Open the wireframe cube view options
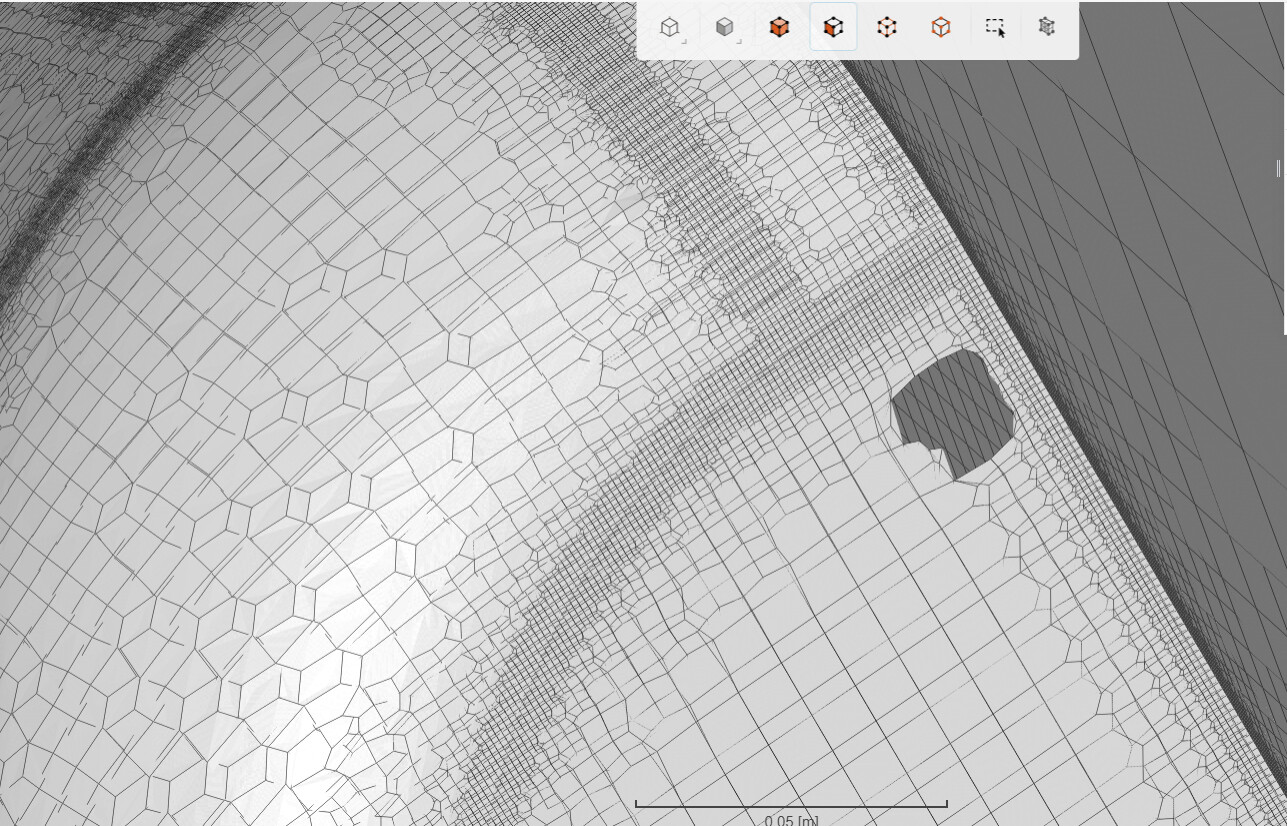Image resolution: width=1287 pixels, height=826 pixels. tap(671, 28)
